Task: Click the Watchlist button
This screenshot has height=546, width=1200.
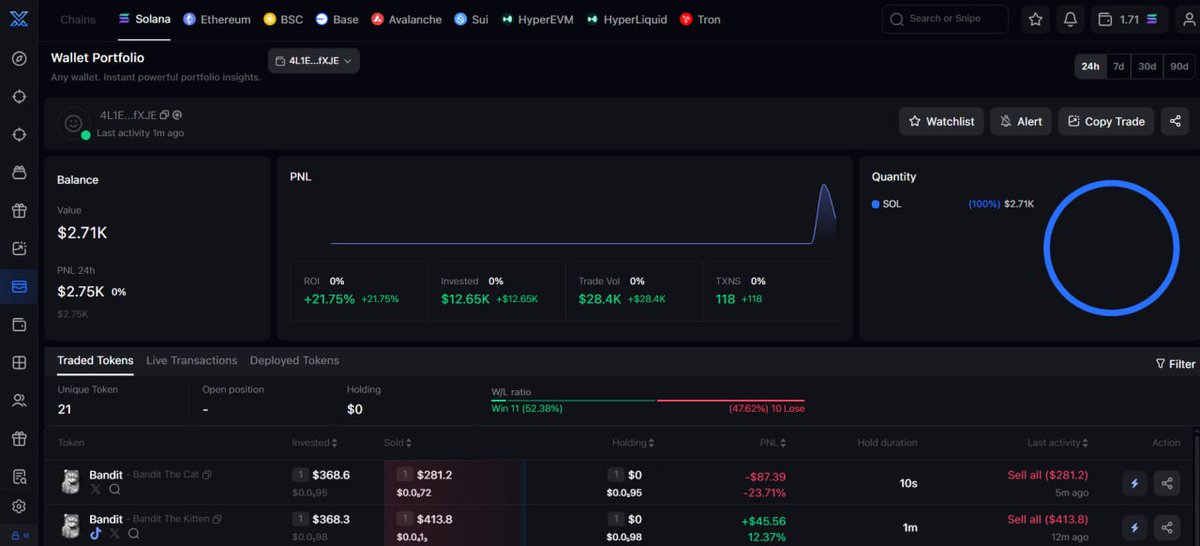Action: tap(941, 121)
